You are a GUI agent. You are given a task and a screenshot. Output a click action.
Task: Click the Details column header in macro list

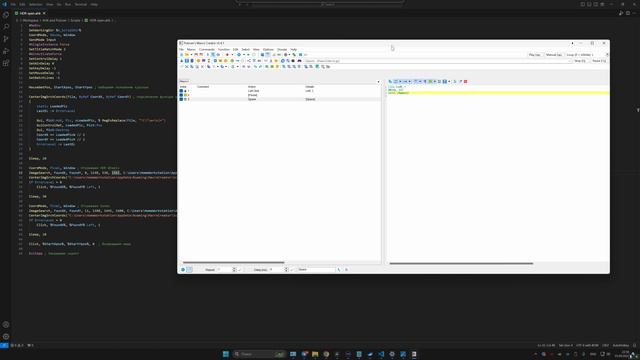point(310,87)
